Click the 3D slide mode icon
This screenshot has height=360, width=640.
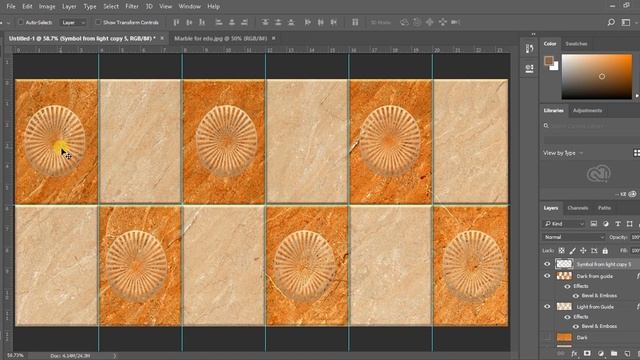point(442,22)
